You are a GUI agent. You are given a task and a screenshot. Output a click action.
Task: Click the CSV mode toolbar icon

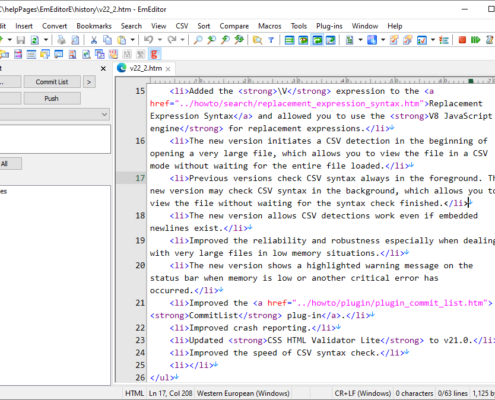point(349,40)
